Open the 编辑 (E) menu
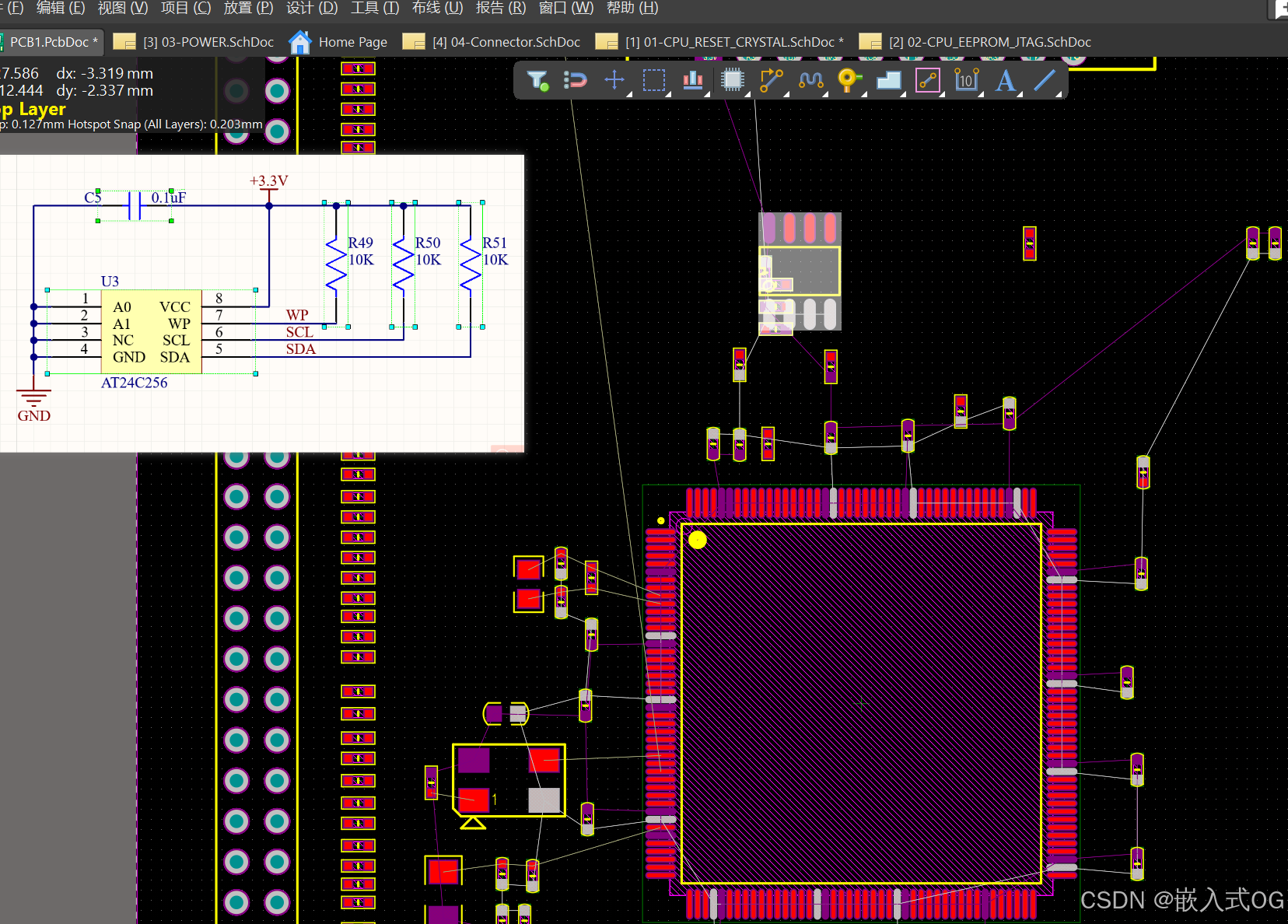This screenshot has width=1288, height=924. (61, 8)
